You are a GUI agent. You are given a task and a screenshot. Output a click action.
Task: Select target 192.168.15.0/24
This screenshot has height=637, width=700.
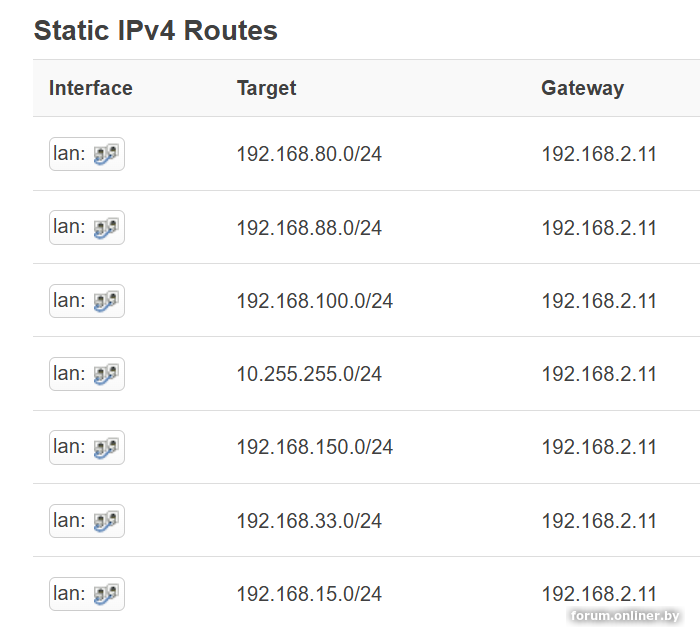pos(309,594)
